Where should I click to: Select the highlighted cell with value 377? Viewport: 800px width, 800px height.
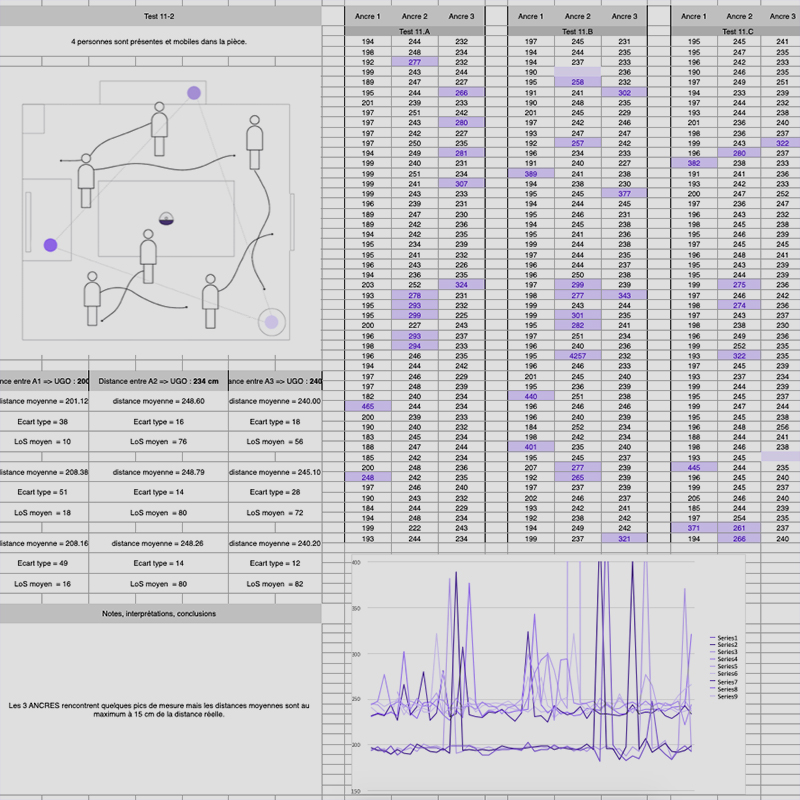tap(624, 194)
